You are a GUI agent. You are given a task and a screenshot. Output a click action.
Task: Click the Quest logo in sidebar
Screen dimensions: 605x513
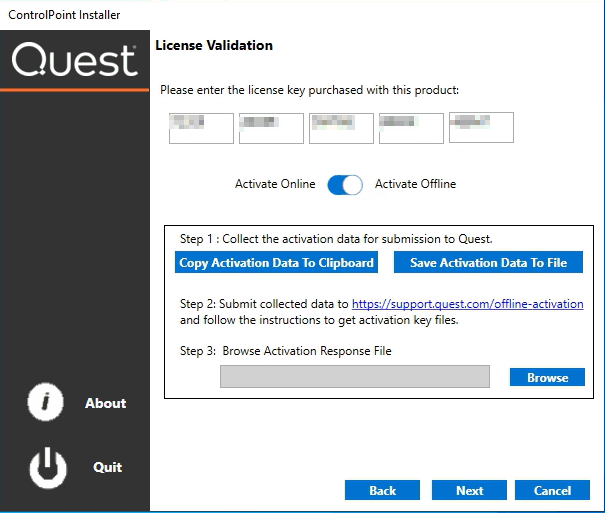(75, 61)
